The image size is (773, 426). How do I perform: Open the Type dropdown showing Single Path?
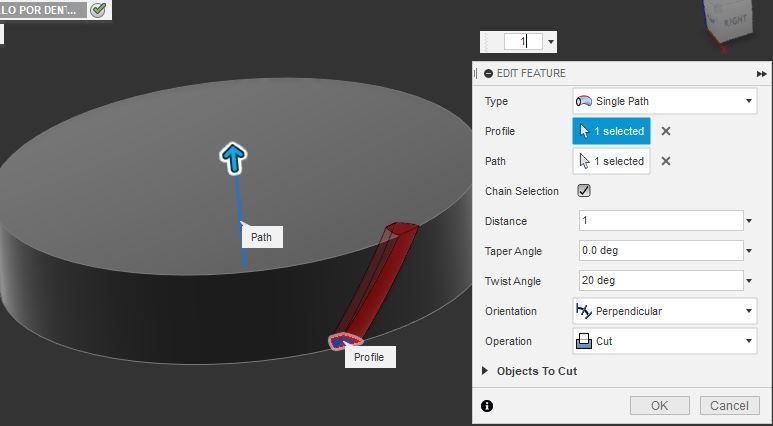pyautogui.click(x=665, y=101)
